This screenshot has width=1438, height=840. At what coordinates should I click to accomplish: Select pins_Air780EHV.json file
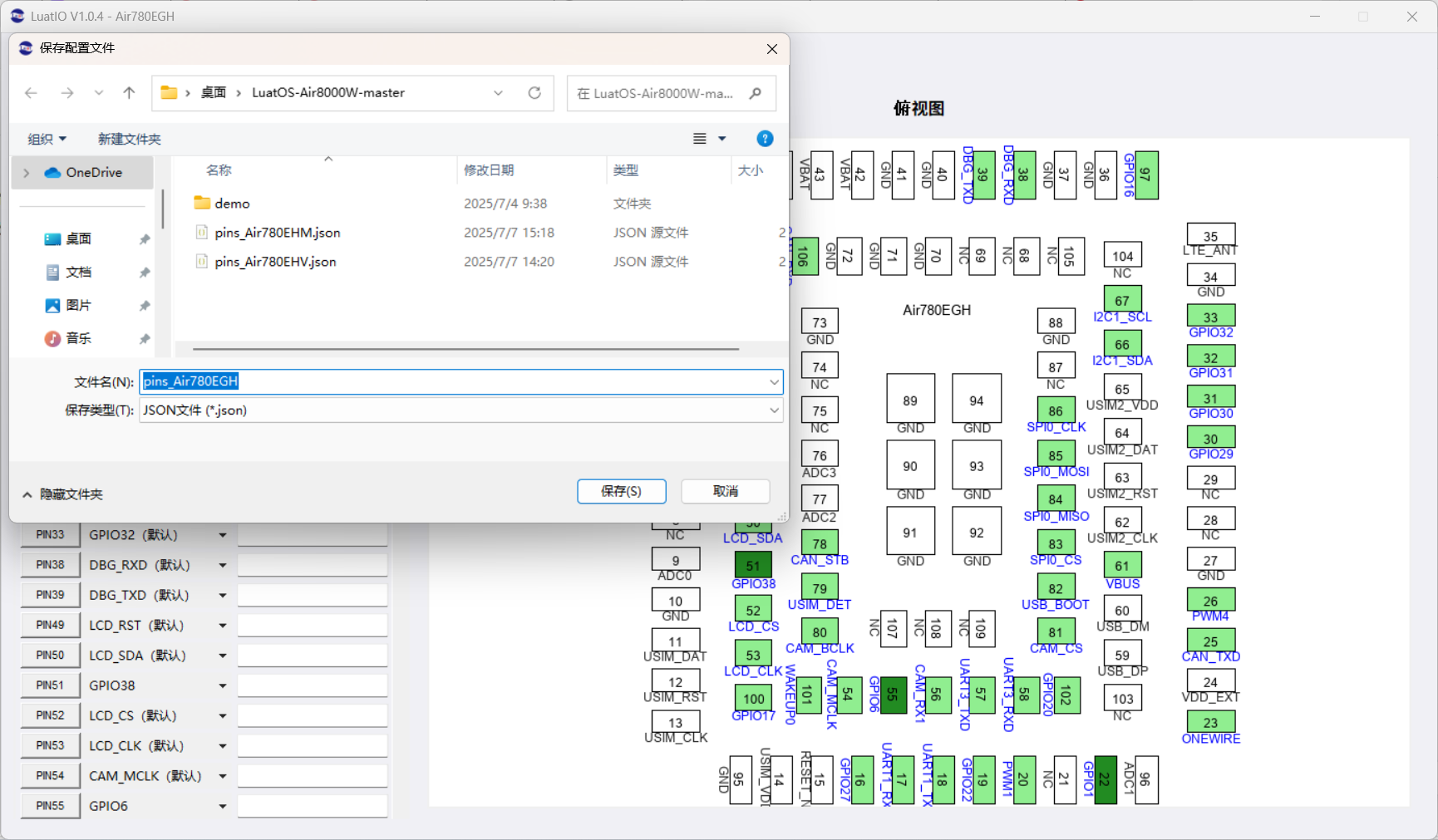(x=275, y=262)
